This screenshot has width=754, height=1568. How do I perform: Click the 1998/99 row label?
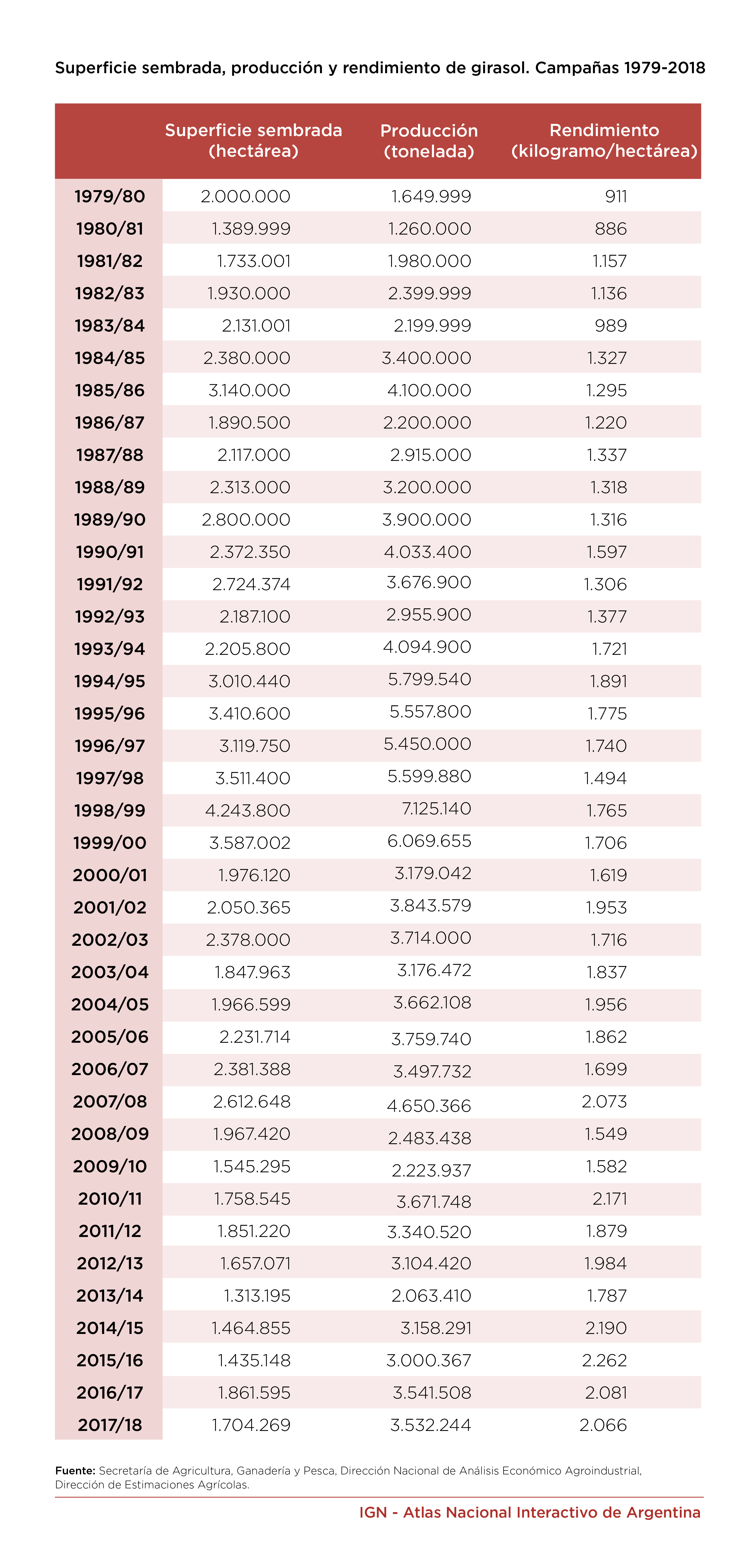click(110, 811)
